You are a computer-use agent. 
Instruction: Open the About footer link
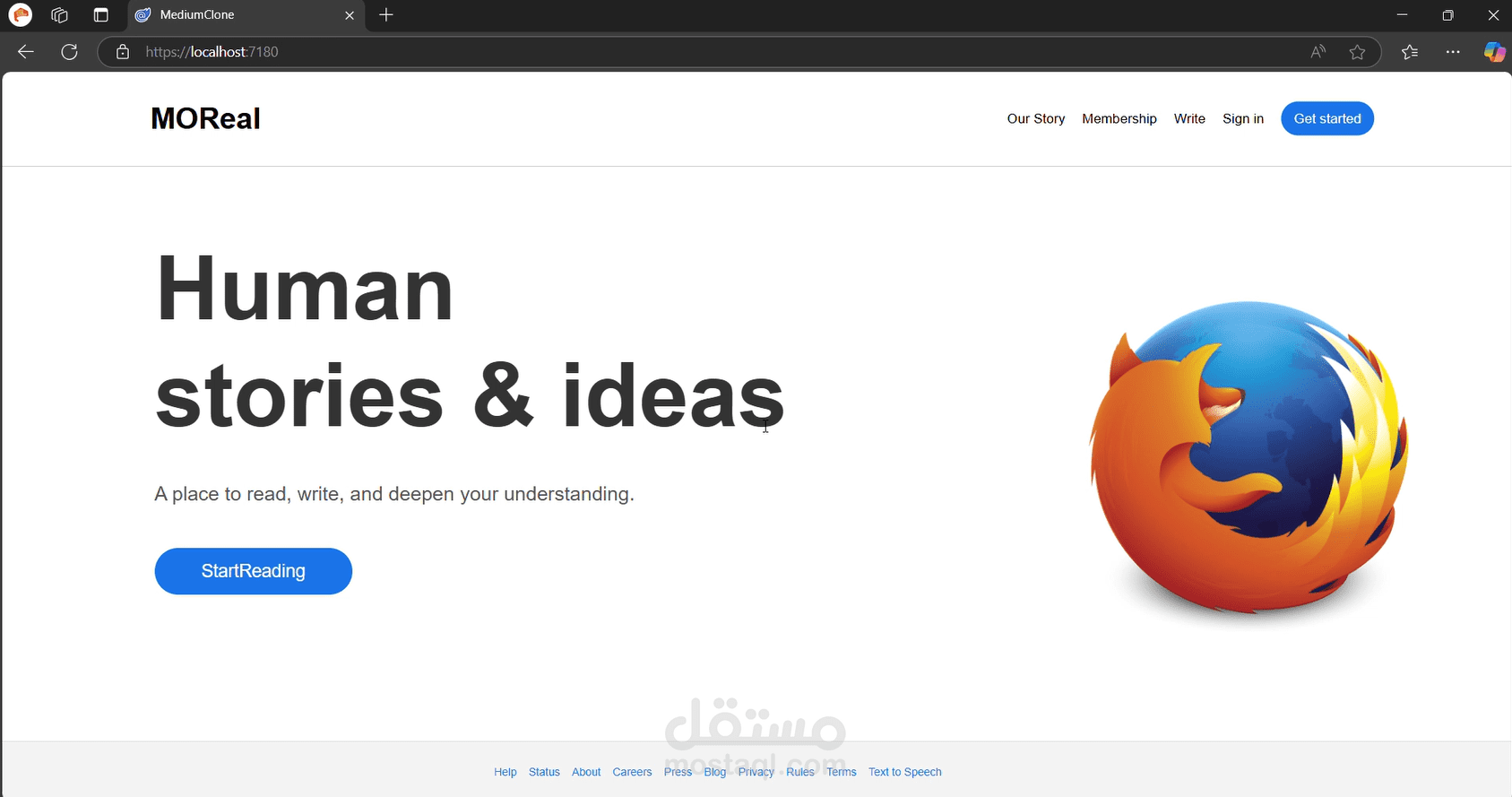[586, 772]
